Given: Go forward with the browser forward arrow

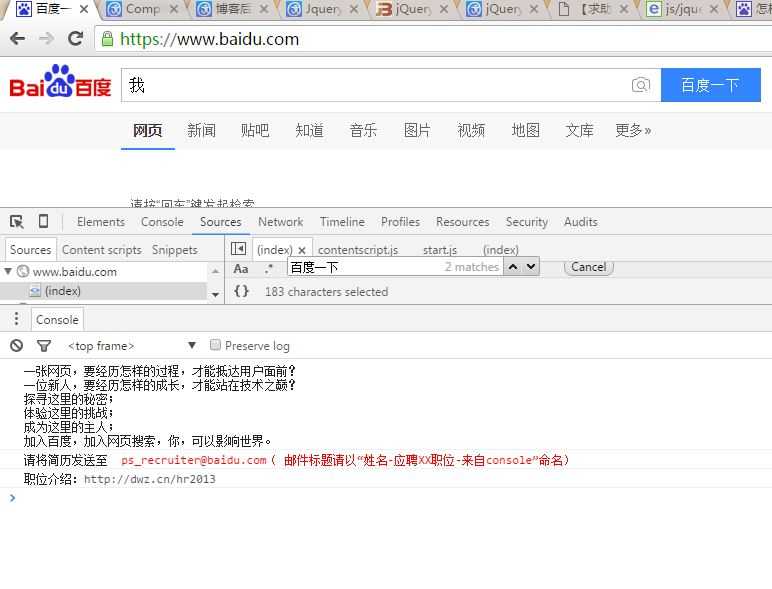Looking at the screenshot, I should pos(46,38).
